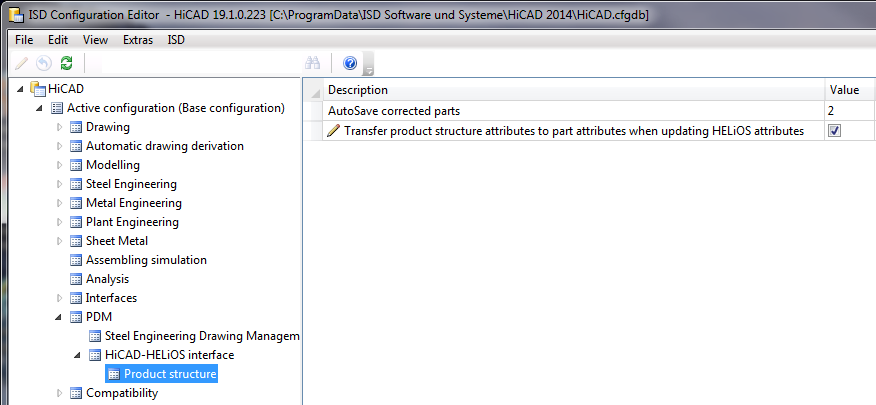876x405 pixels.
Task: Open search with the binoculars icon
Action: click(312, 63)
